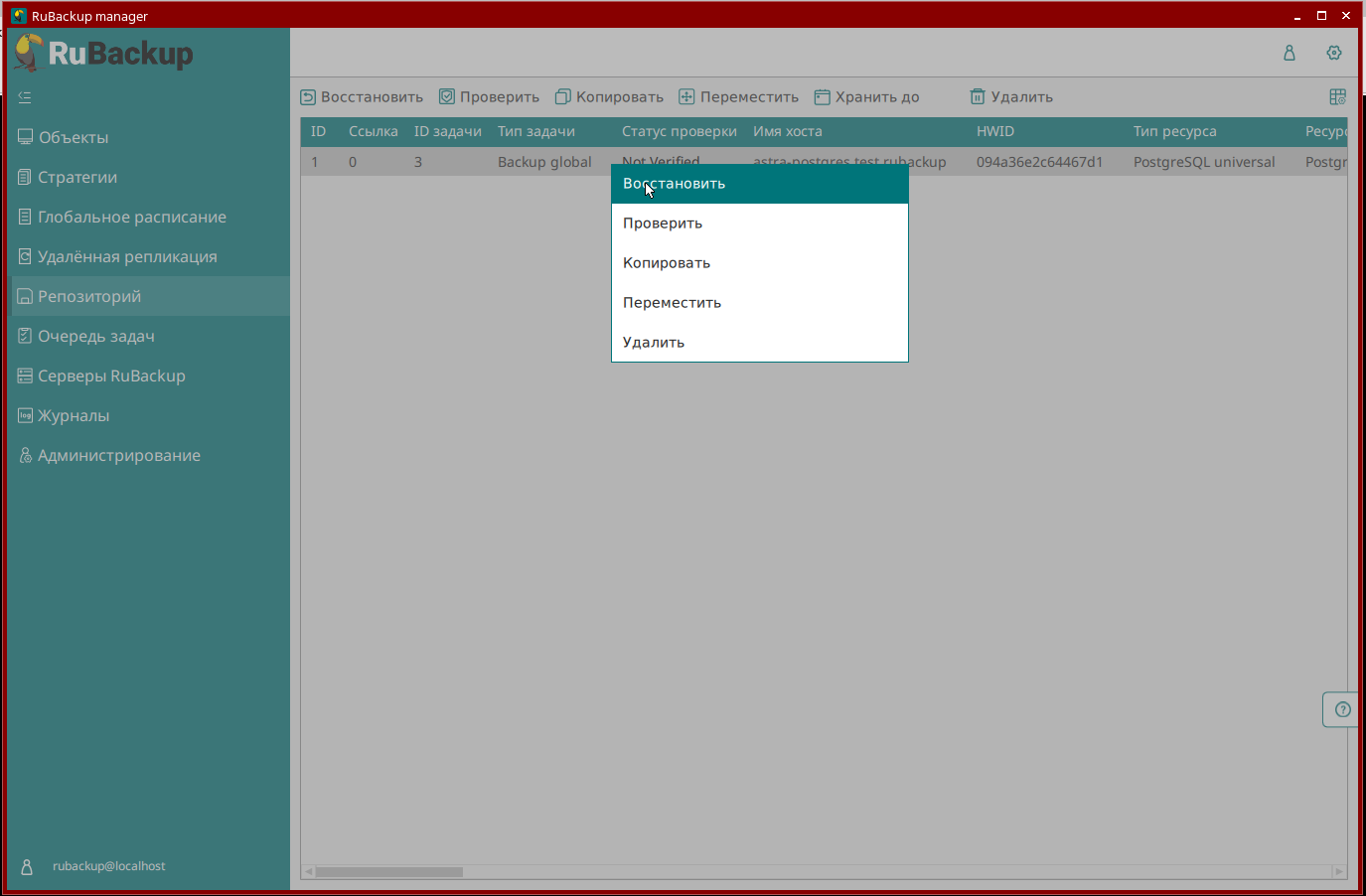This screenshot has width=1366, height=896.
Task: Click the PostgreSQL universal cell
Action: (1204, 162)
